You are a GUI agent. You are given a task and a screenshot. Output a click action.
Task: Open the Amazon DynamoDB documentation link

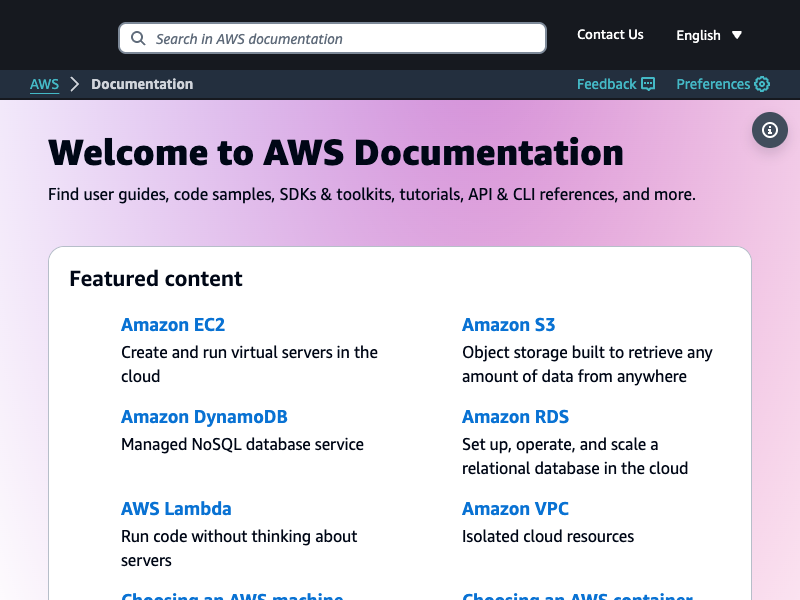click(204, 417)
